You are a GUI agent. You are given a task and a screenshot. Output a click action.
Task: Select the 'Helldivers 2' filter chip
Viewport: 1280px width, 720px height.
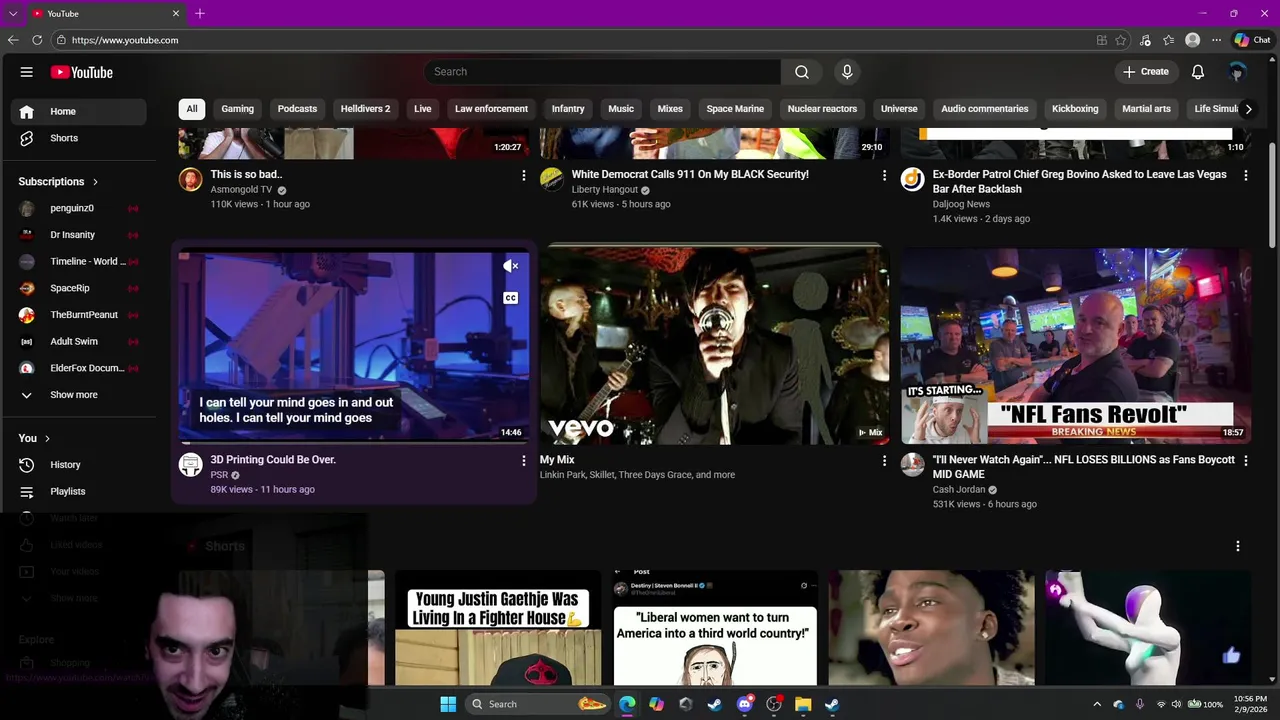[x=365, y=109]
